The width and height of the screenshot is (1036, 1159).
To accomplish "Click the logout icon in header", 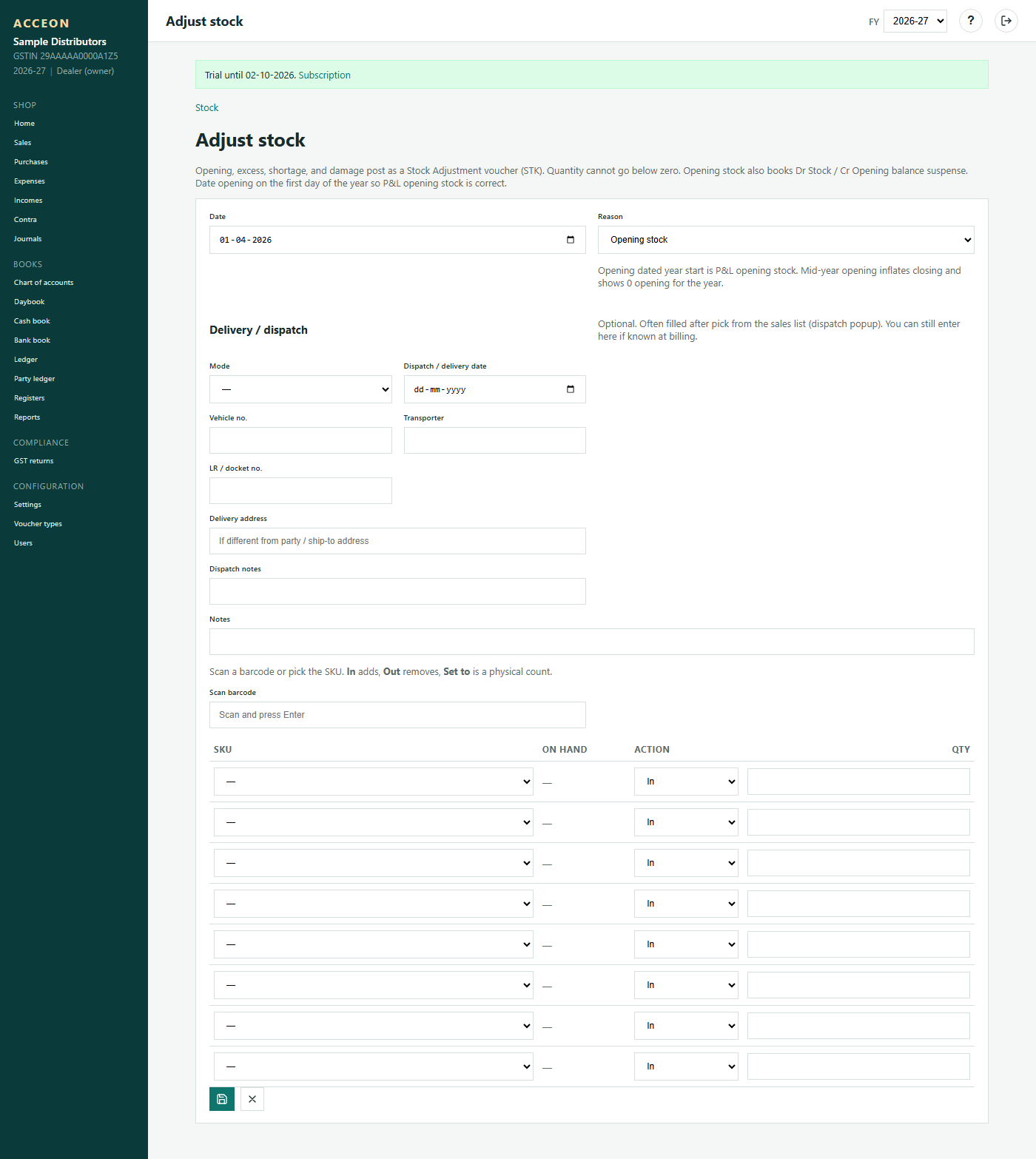I will click(x=1006, y=21).
